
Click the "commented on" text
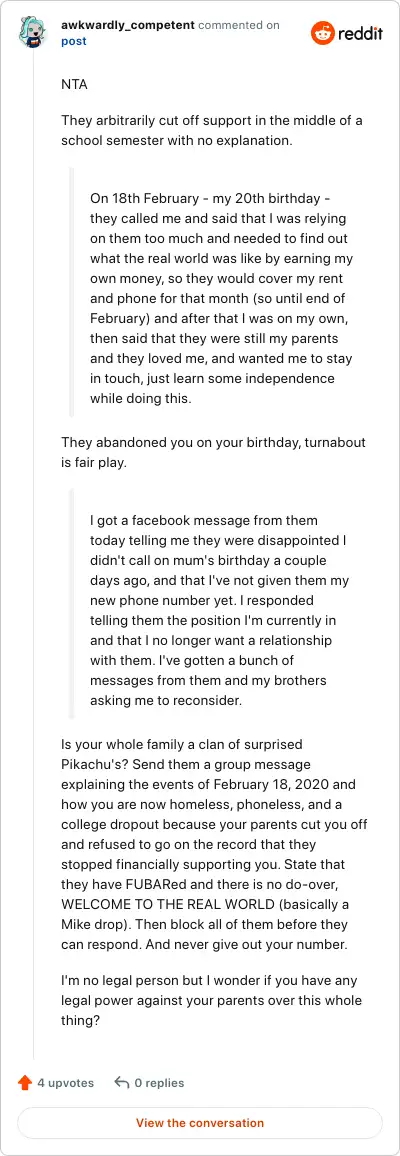coord(239,25)
